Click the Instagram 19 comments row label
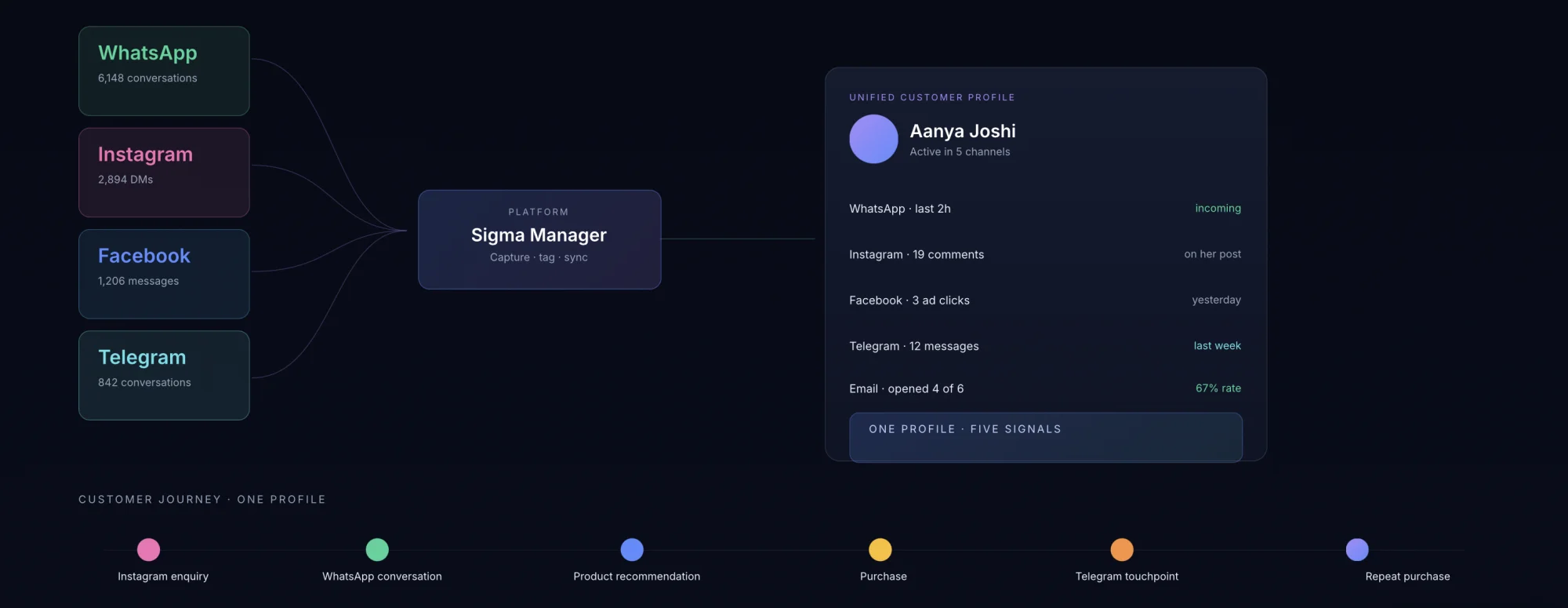Screen dimensions: 1568x608 (916, 254)
